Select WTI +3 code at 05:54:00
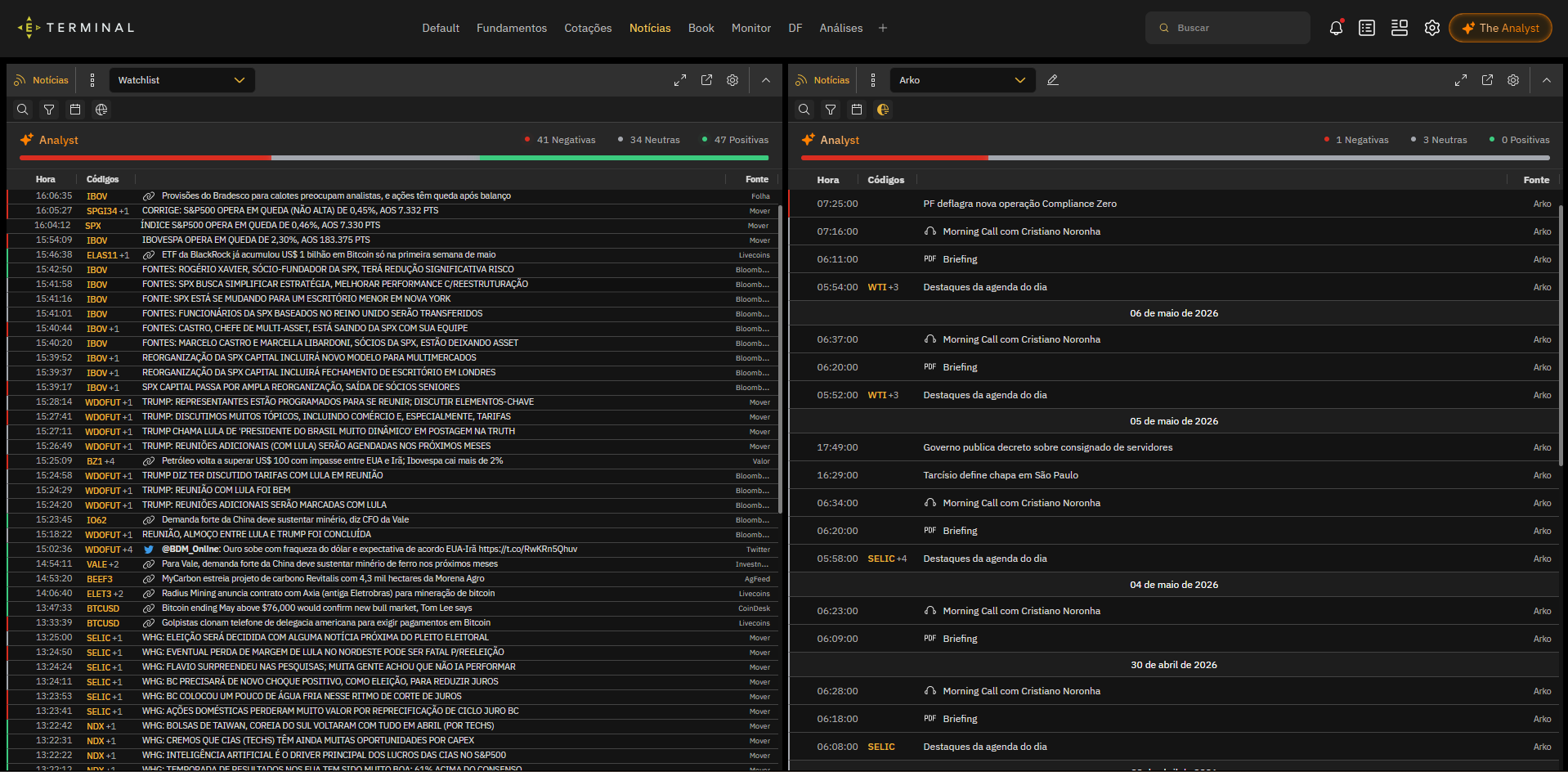1568x772 pixels. 883,287
